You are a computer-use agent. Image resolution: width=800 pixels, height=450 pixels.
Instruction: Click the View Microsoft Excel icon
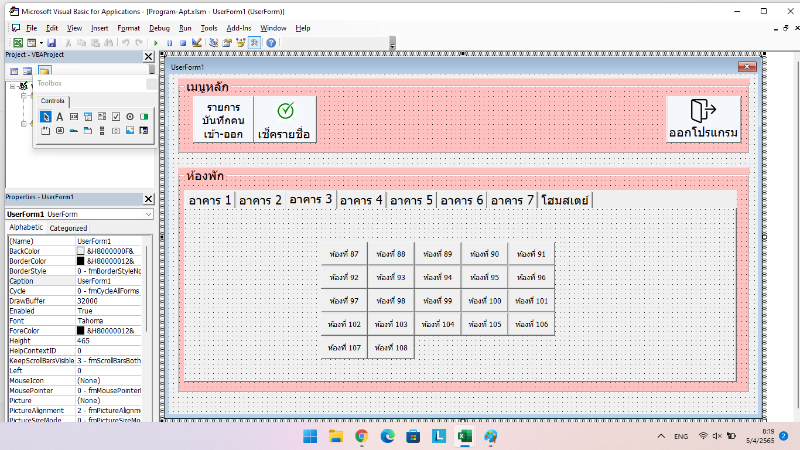click(17, 43)
